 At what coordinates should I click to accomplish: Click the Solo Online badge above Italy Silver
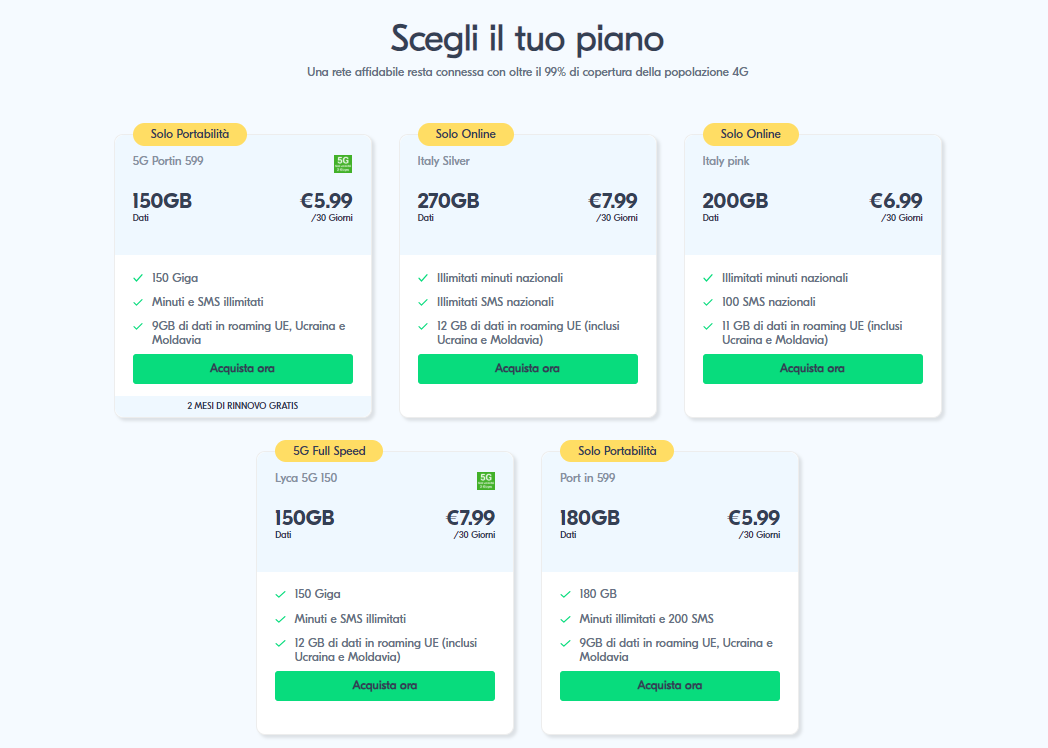(466, 134)
